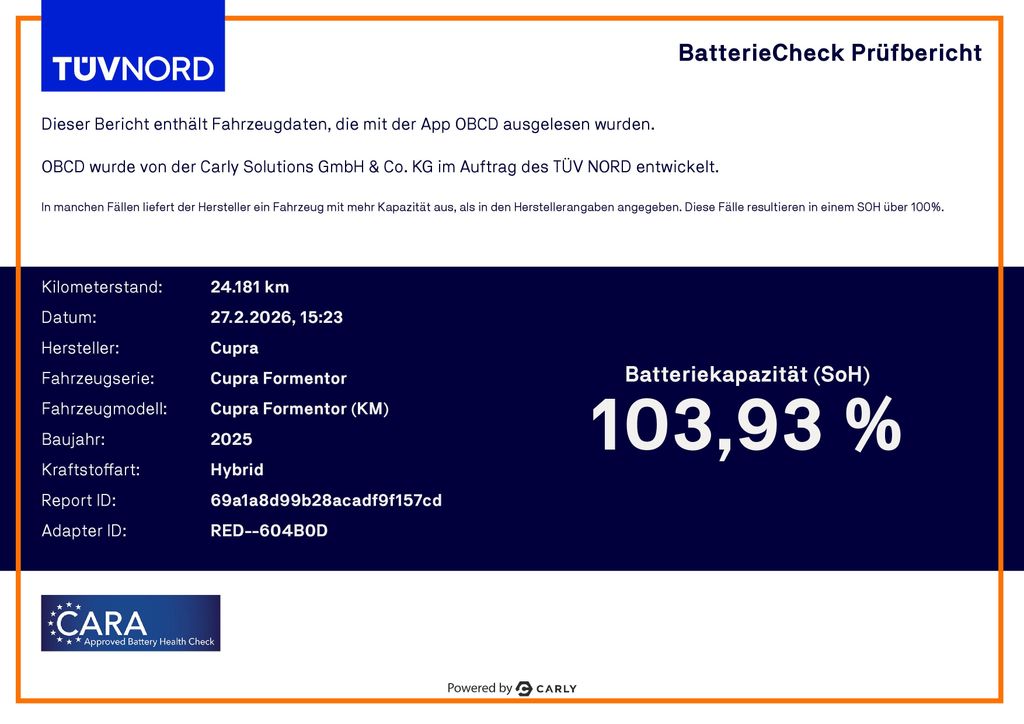Click the Report ID label

point(78,500)
